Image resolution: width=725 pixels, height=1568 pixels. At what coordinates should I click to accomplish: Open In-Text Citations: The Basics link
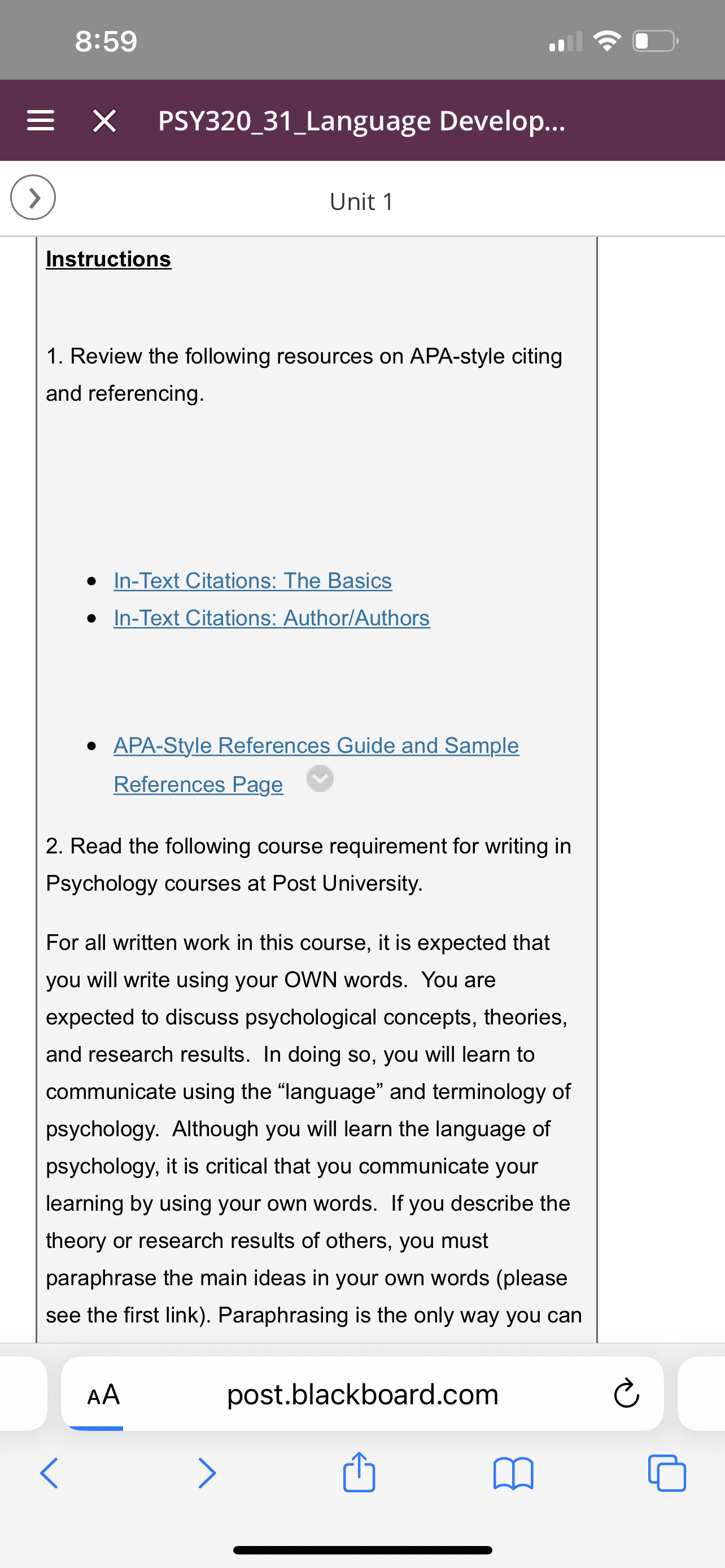click(x=252, y=580)
